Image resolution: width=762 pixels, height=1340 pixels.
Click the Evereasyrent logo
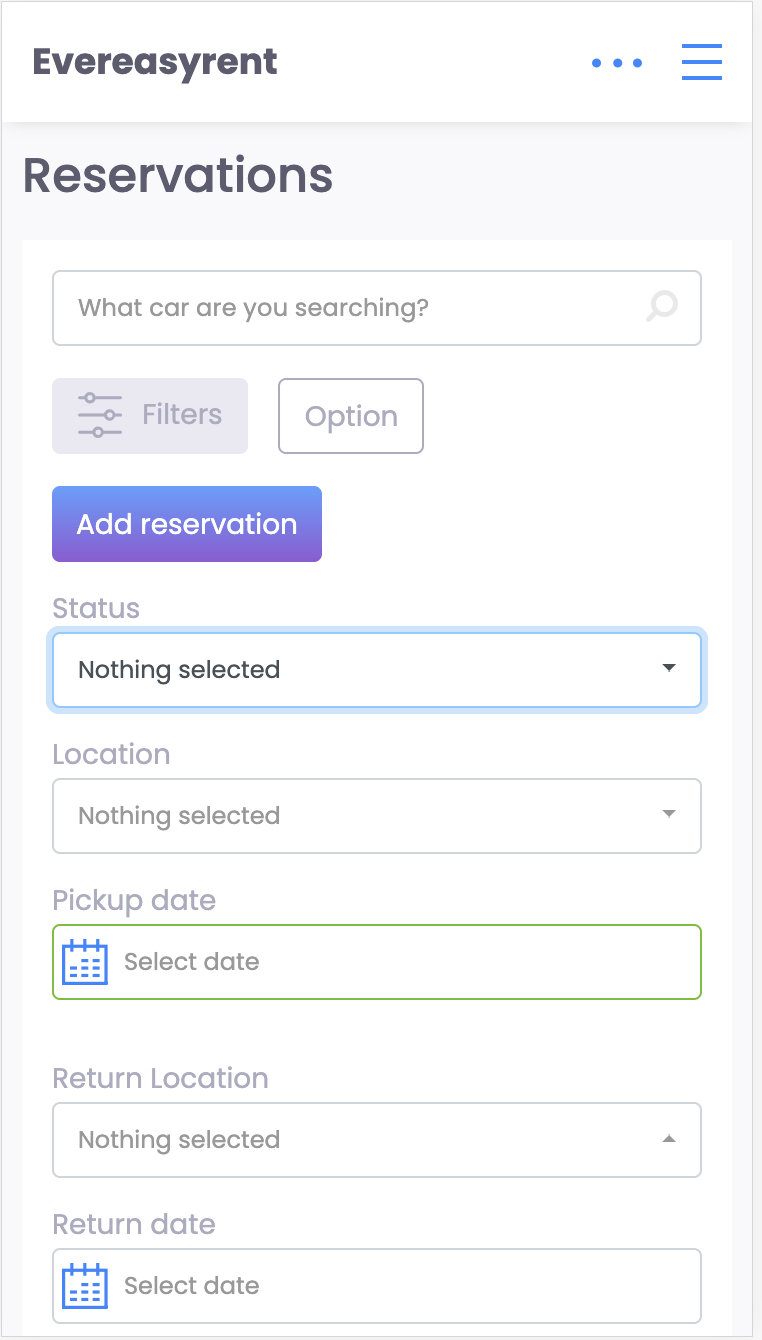pyautogui.click(x=155, y=62)
